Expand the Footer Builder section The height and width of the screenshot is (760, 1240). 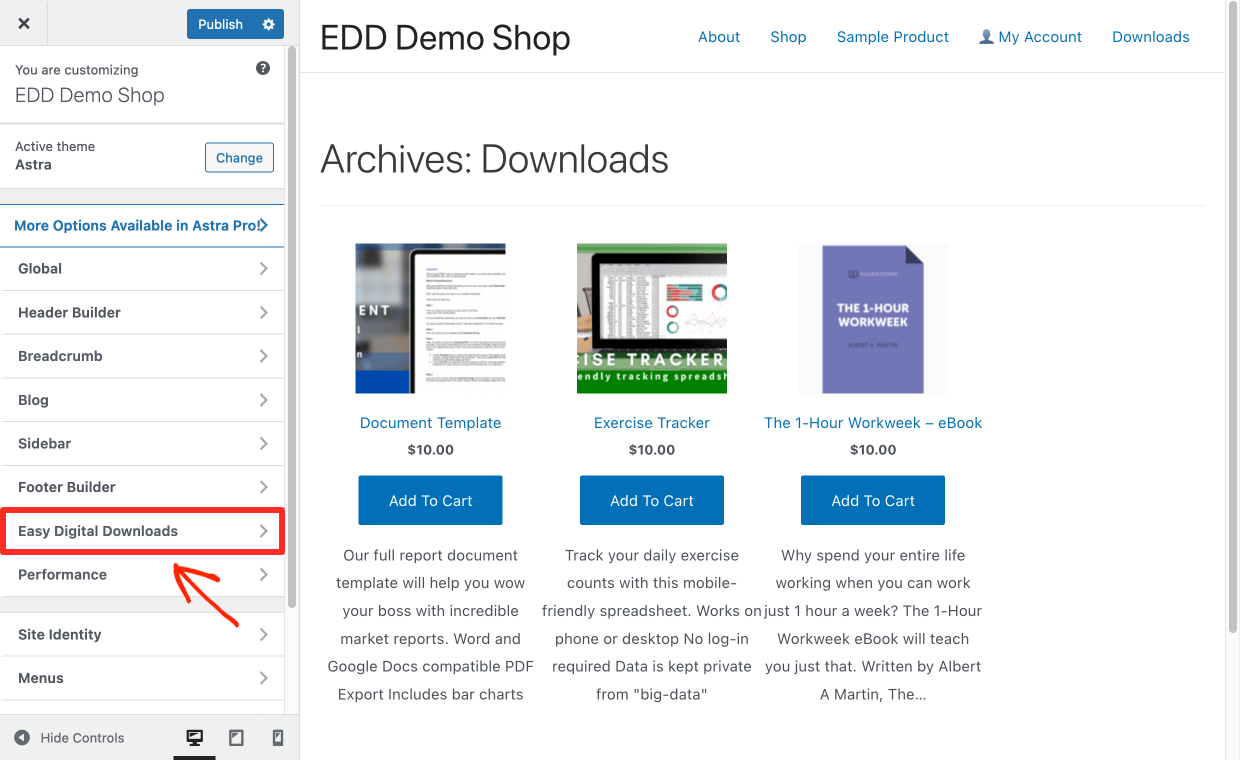pyautogui.click(x=142, y=487)
